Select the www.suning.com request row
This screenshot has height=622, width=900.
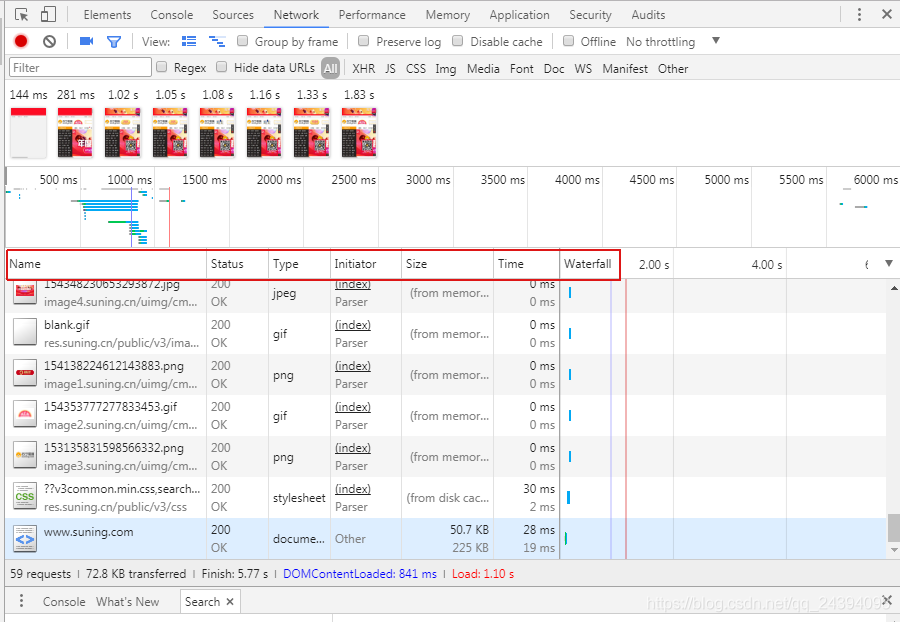pyautogui.click(x=446, y=538)
